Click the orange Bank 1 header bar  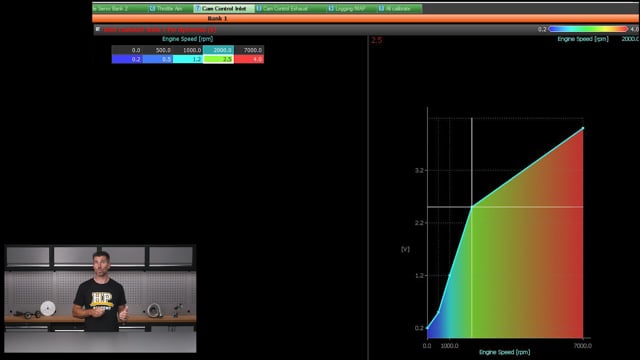pos(366,18)
